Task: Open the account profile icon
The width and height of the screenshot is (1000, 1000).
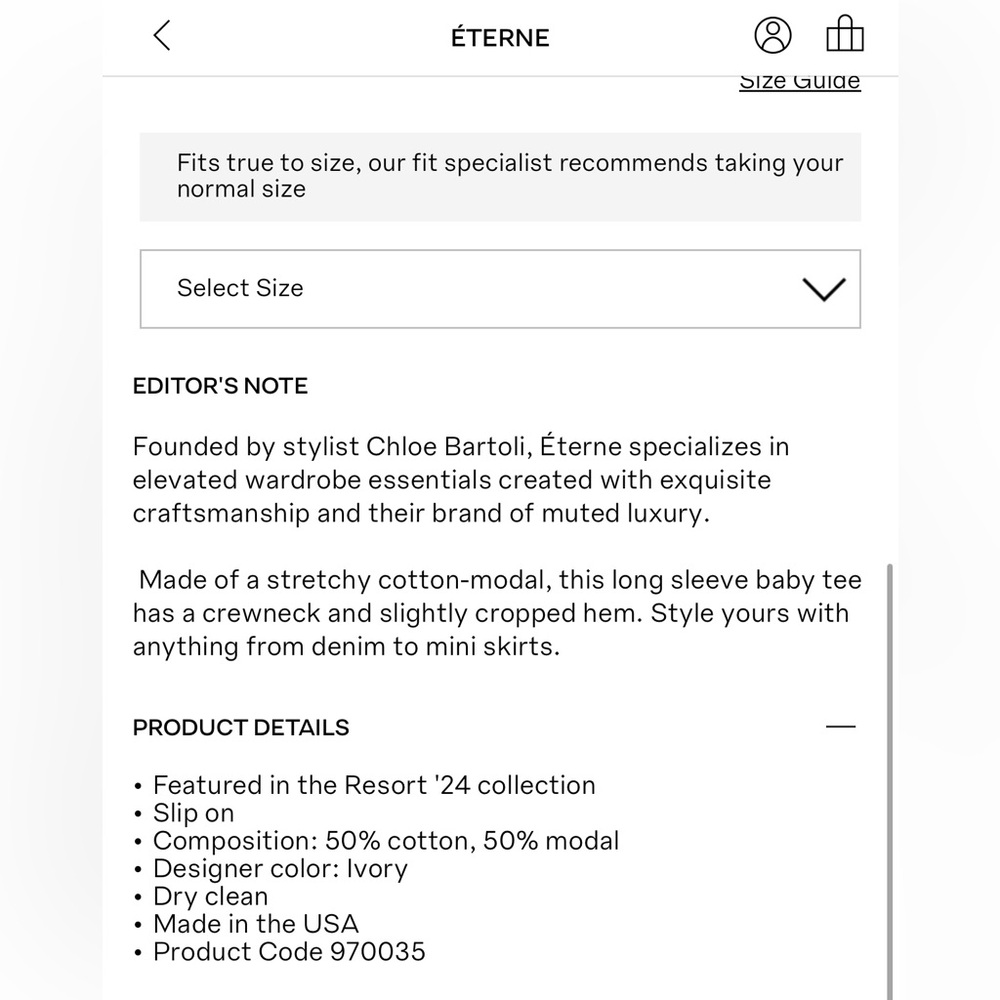Action: pos(772,36)
